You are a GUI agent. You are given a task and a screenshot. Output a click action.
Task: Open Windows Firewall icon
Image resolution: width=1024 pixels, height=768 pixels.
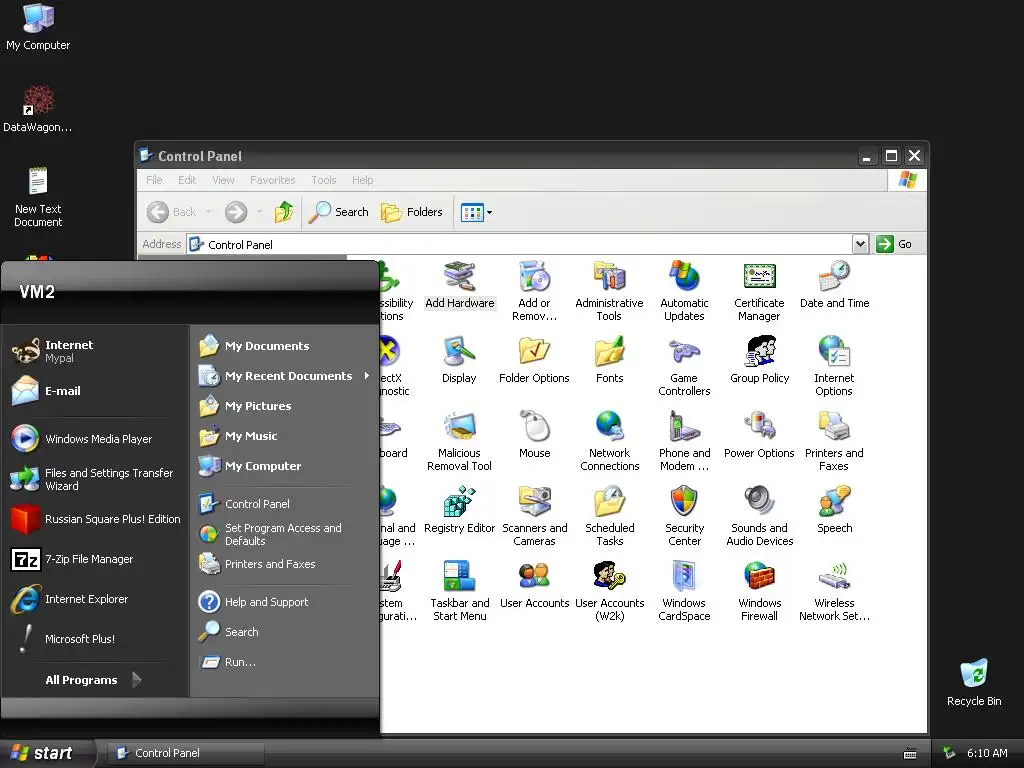pos(759,592)
